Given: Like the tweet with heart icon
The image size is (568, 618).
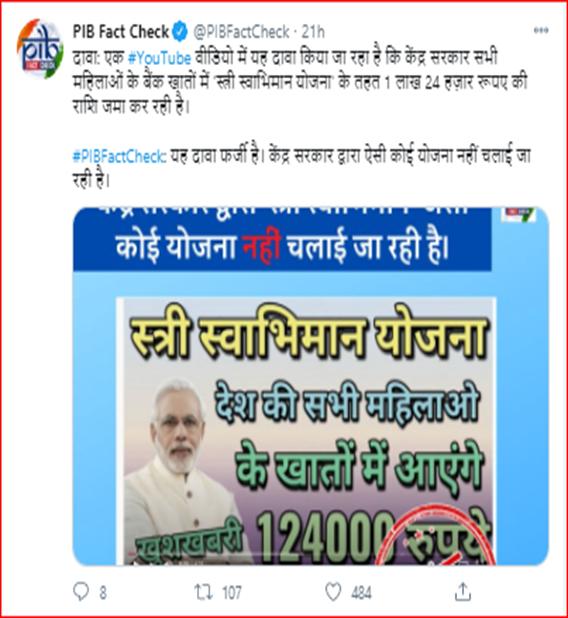Looking at the screenshot, I should [333, 592].
